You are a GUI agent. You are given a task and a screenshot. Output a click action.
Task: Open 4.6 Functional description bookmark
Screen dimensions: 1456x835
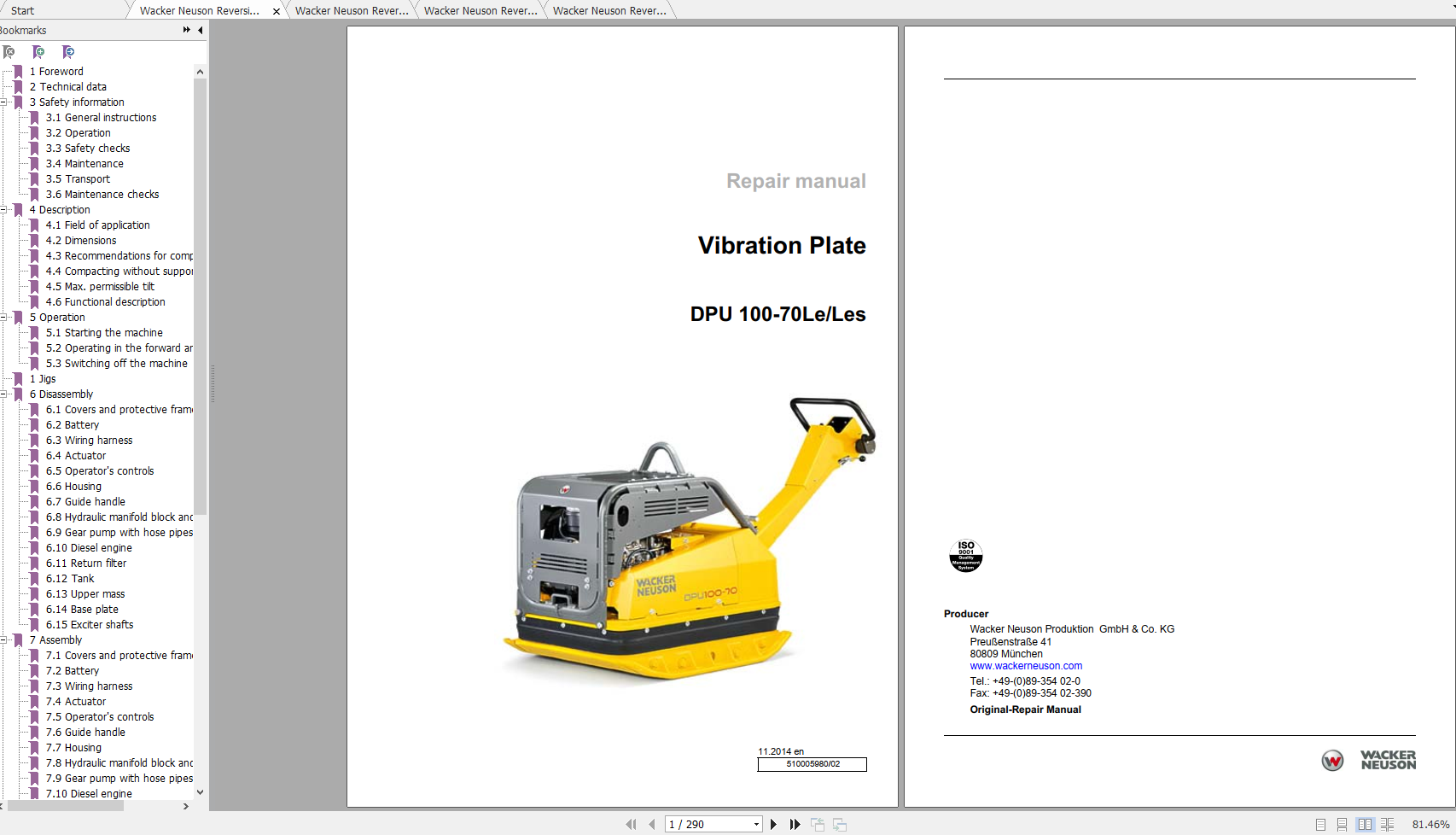point(106,302)
